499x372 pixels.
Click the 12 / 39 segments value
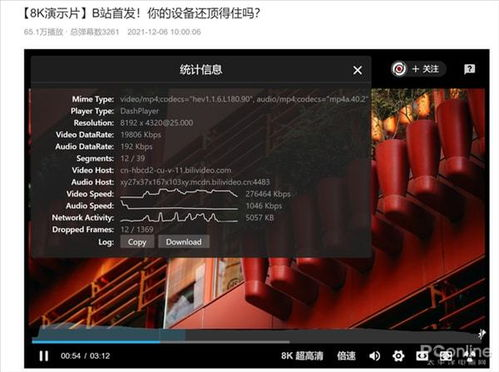coord(133,158)
